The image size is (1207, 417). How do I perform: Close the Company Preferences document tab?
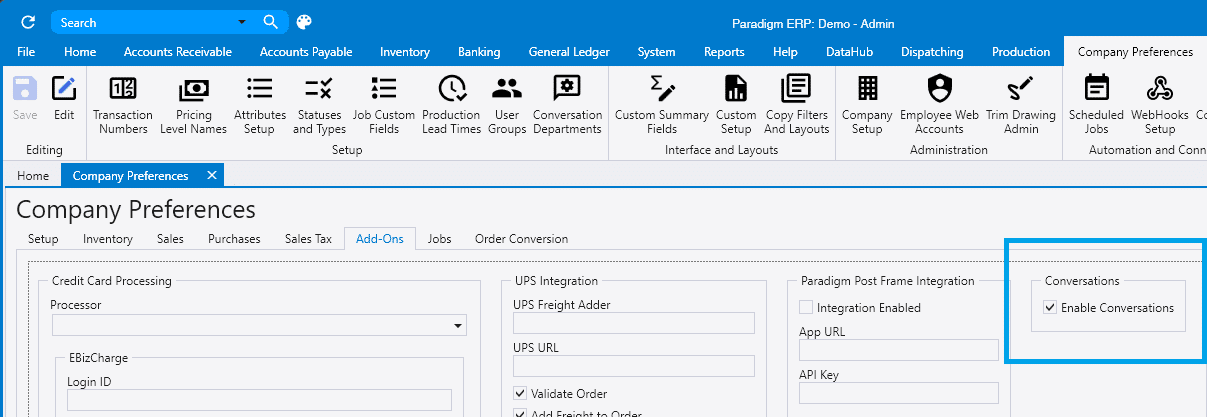[x=211, y=176]
